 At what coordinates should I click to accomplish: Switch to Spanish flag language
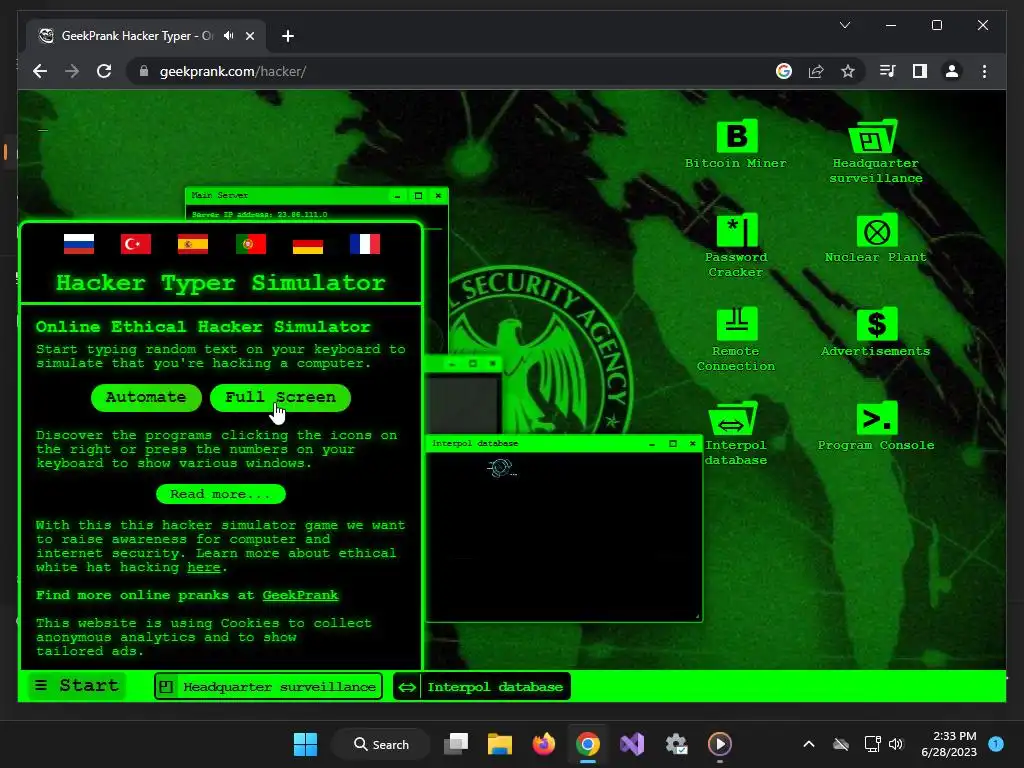click(x=193, y=244)
